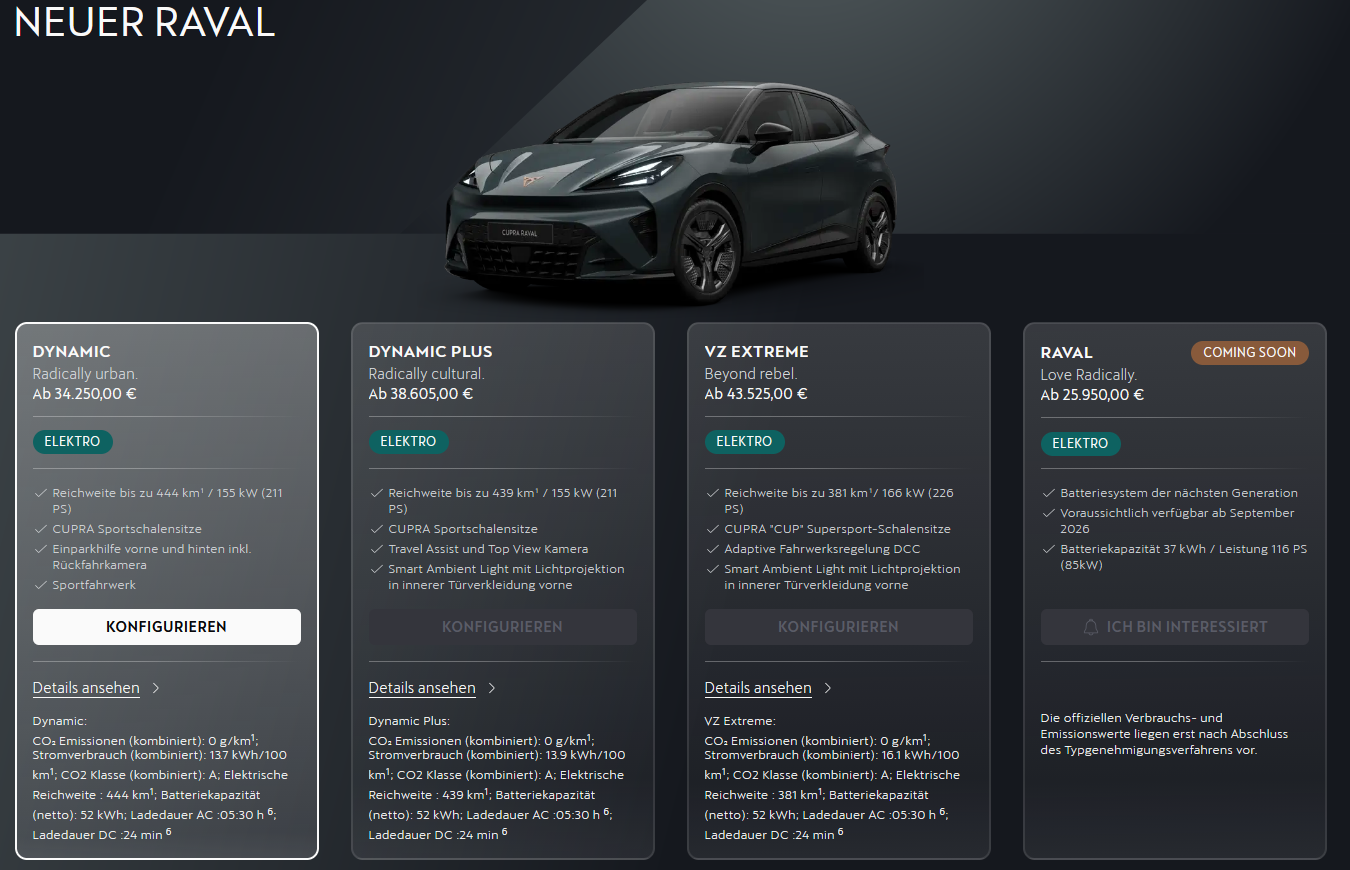Click KONFIGURIEREN on the VZ Extreme card
1350x870 pixels.
point(839,627)
